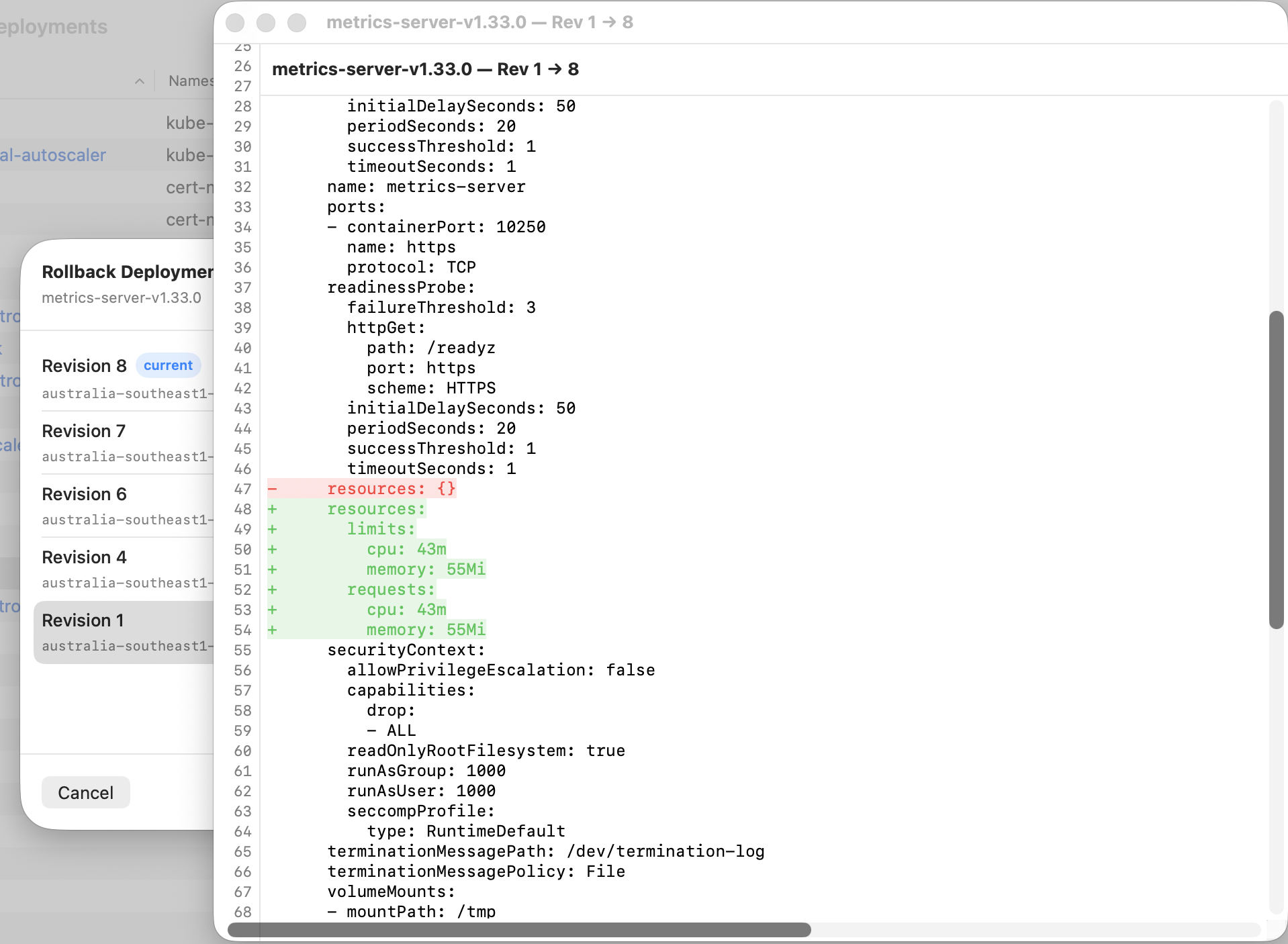Click the 'name: https' line
Image resolution: width=1288 pixels, height=944 pixels.
(401, 247)
